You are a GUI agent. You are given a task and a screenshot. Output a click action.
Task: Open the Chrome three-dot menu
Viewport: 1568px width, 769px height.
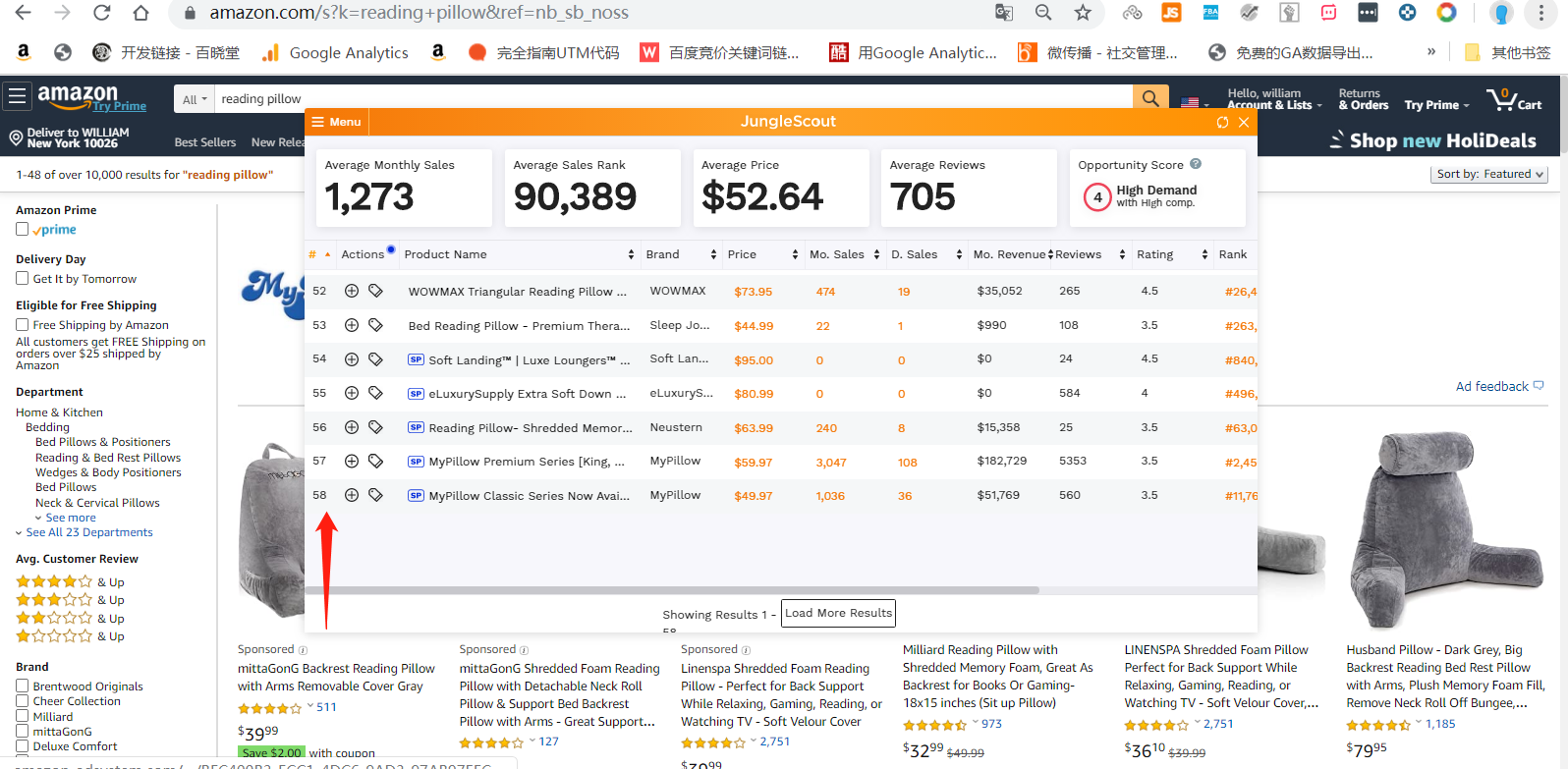click(x=1541, y=13)
